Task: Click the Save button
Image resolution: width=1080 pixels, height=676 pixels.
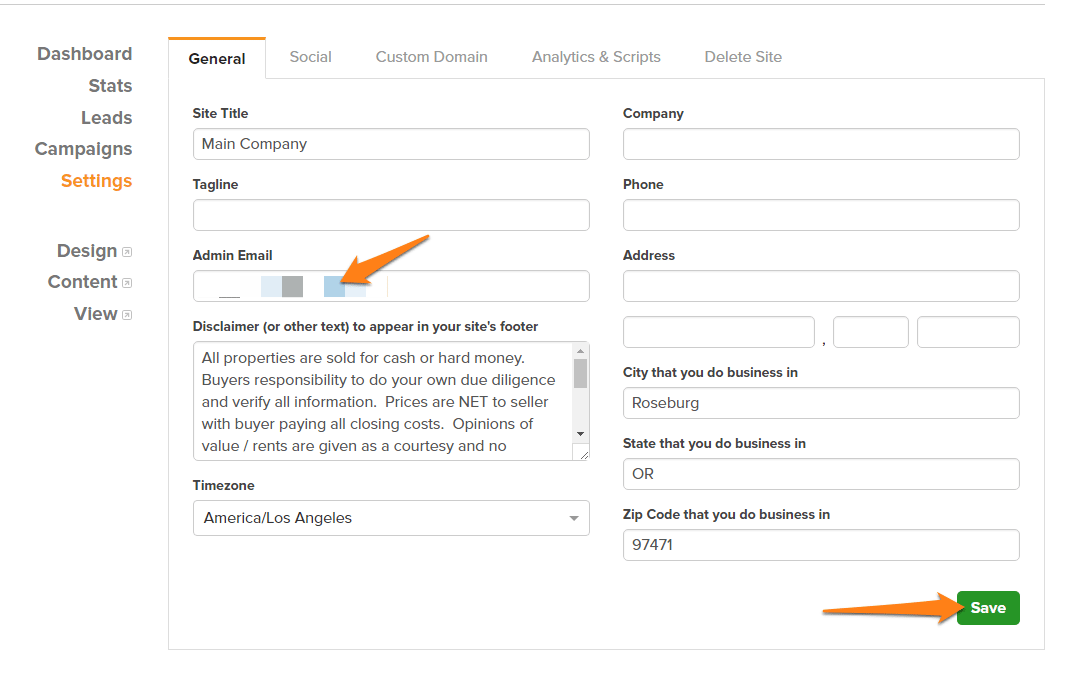Action: tap(988, 607)
